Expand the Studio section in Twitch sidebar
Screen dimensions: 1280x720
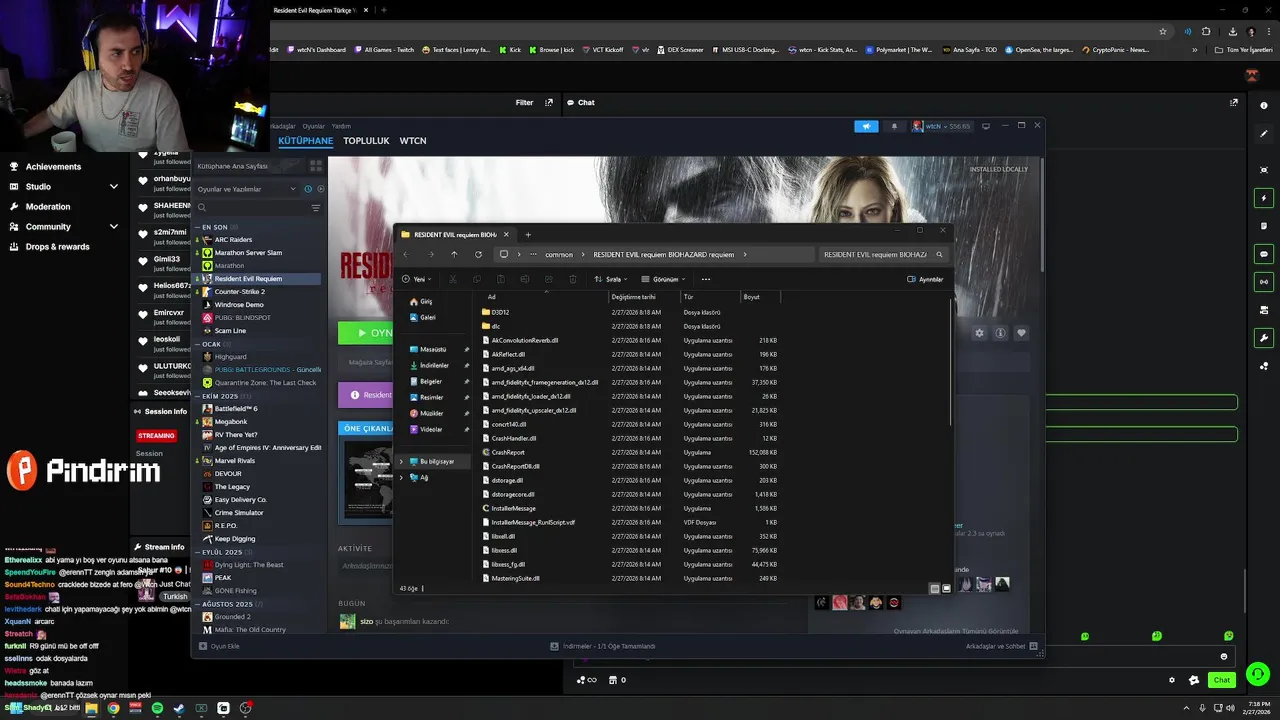(x=114, y=187)
